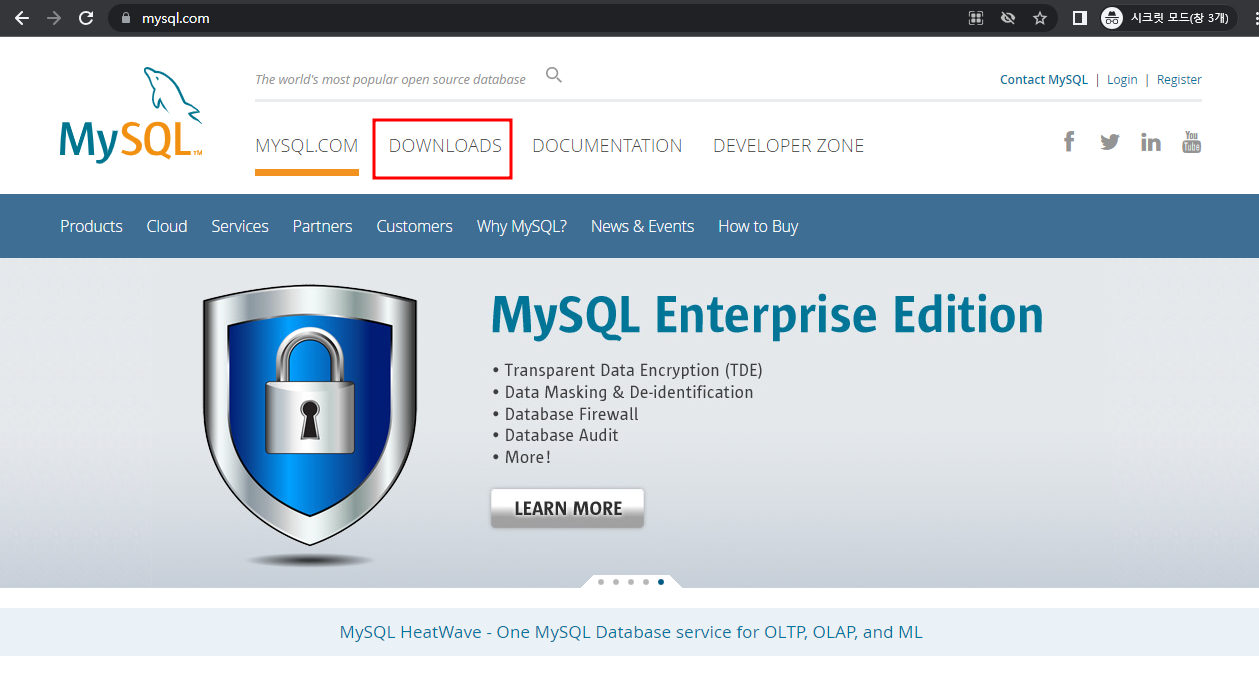Click the crossed-out eye tracking icon
The height and width of the screenshot is (673, 1259).
tap(1008, 18)
